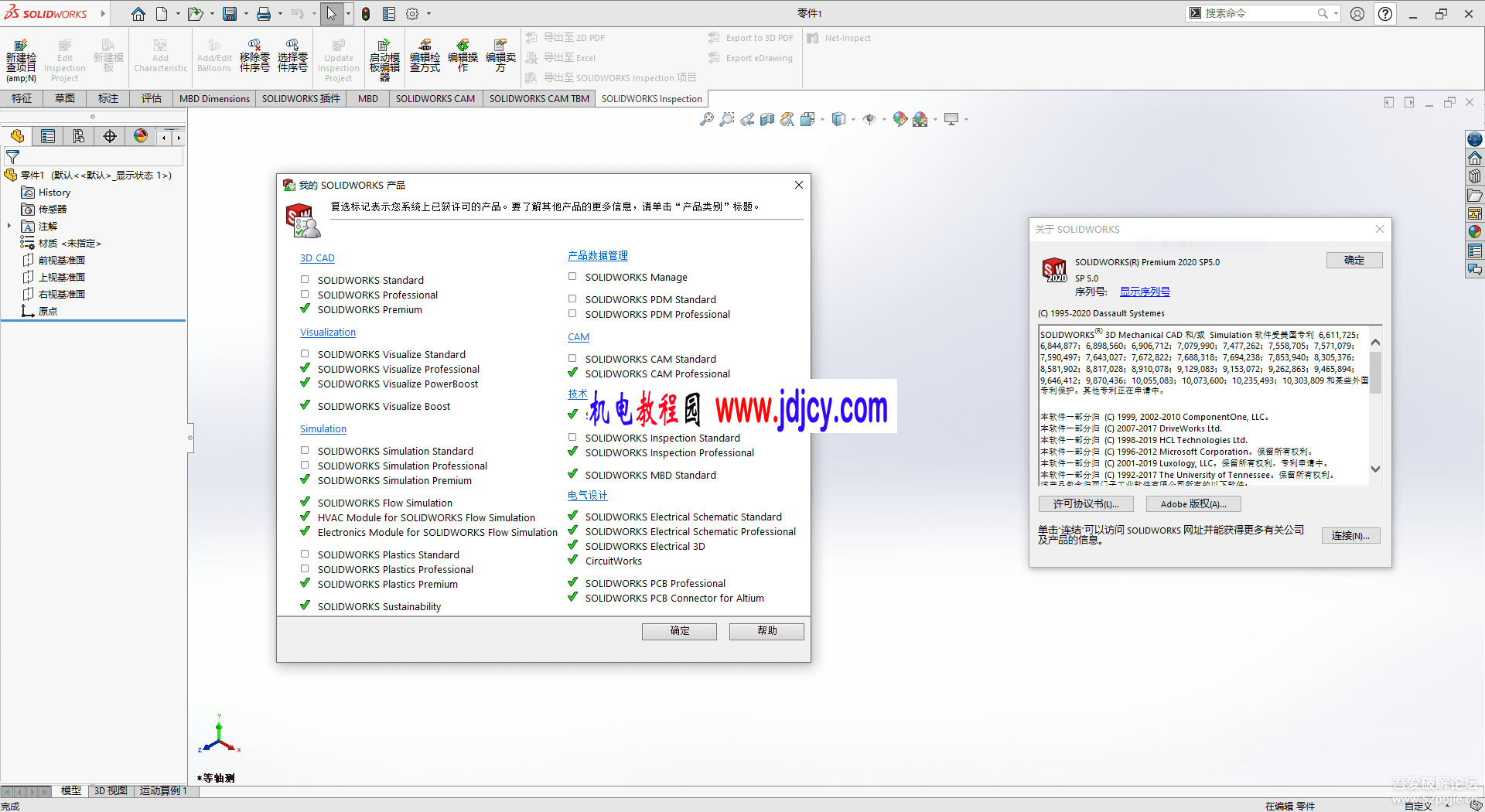Viewport: 1485px width, 812px height.
Task: Click 确定 in My Products dialog
Action: 679,631
